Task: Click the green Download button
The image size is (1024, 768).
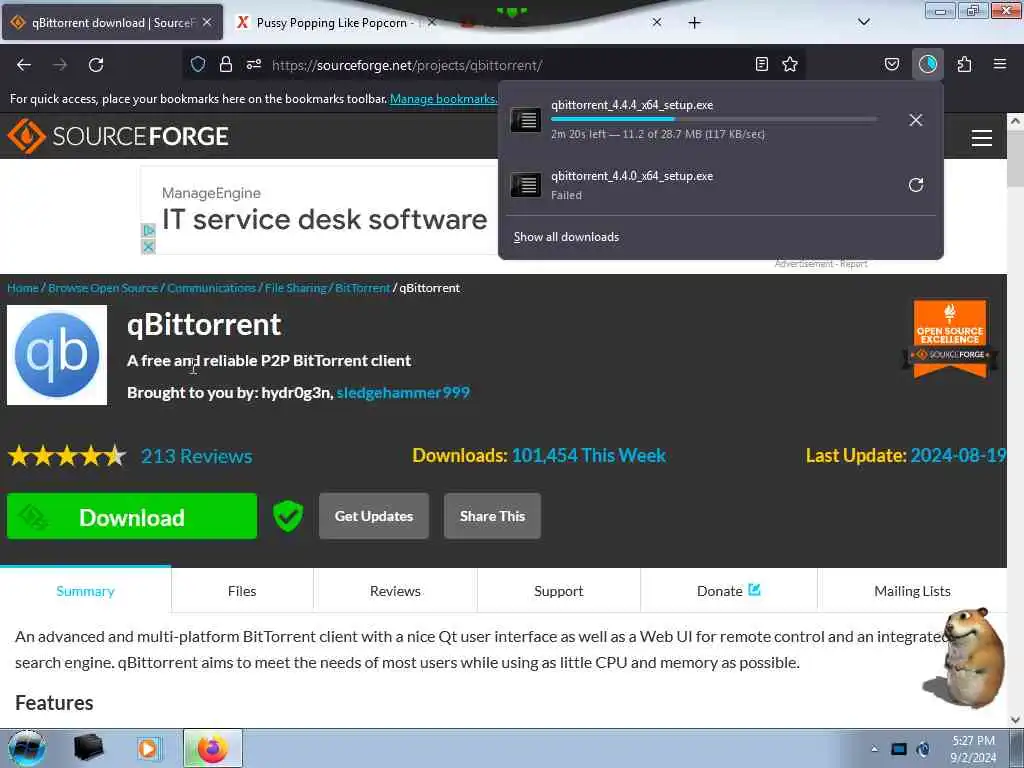Action: point(132,516)
